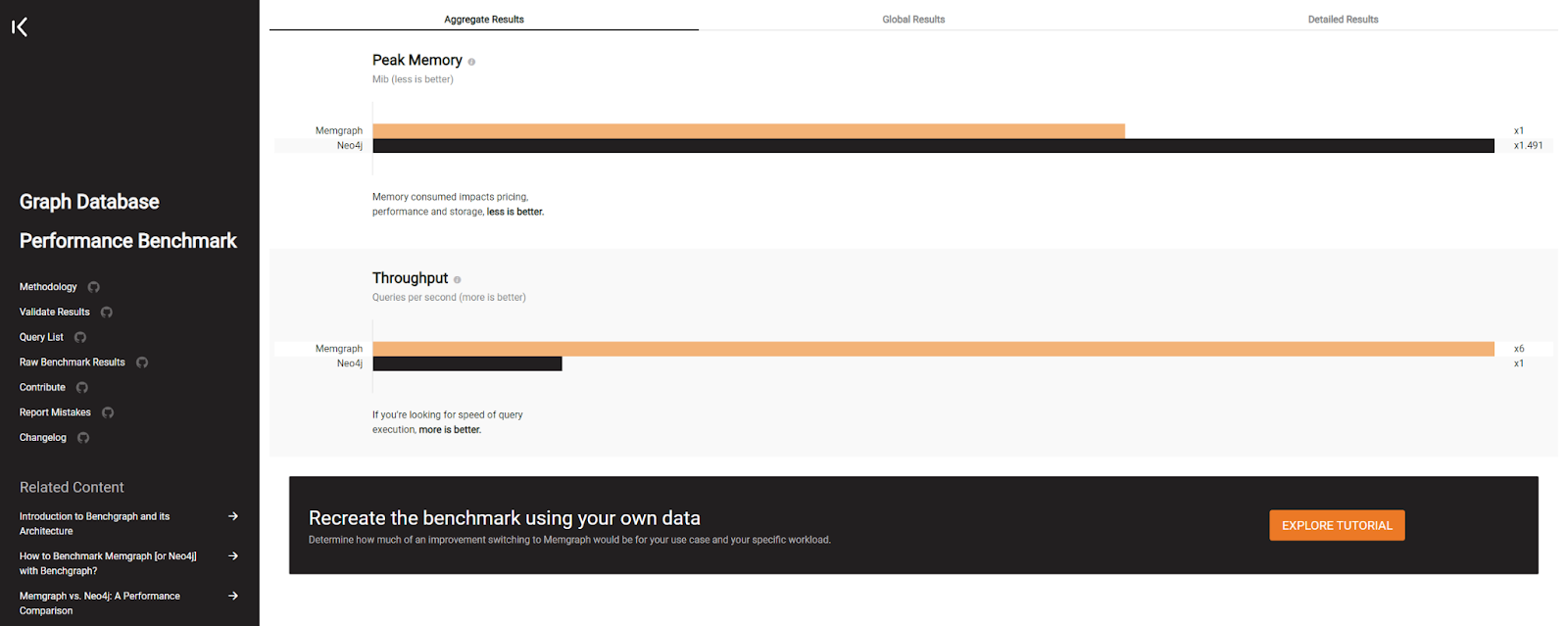The height and width of the screenshot is (626, 1568).
Task: Open How to Benchmark Memgraph with Benchgraph
Action: click(x=108, y=563)
